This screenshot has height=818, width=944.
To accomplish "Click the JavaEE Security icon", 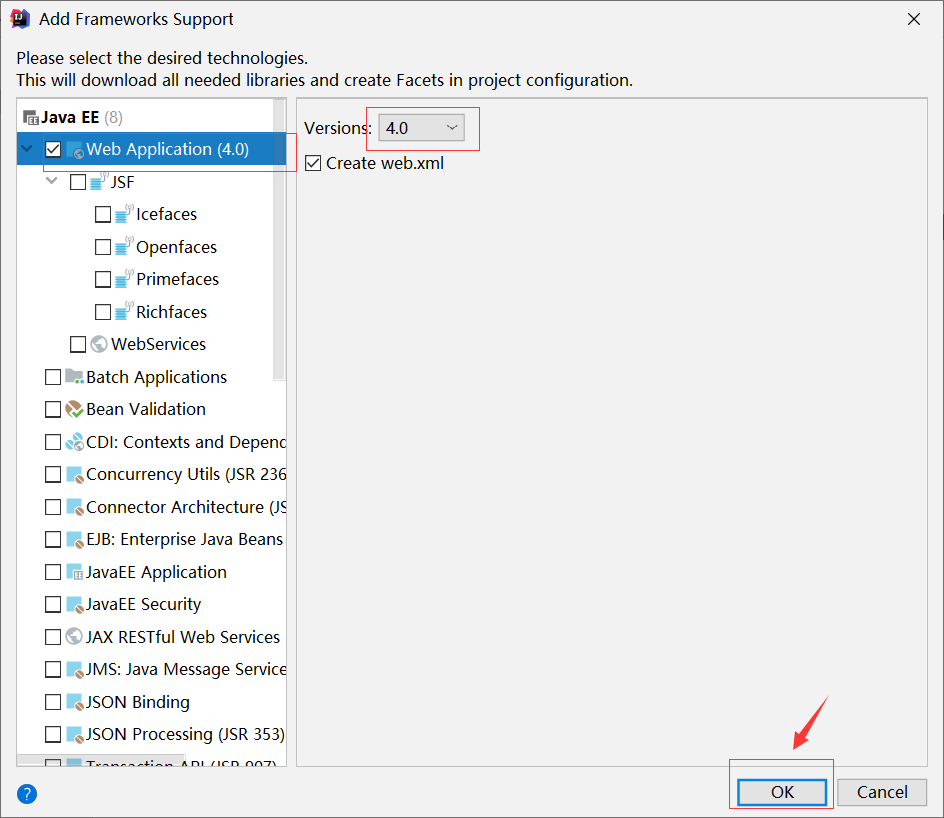I will pyautogui.click(x=74, y=604).
